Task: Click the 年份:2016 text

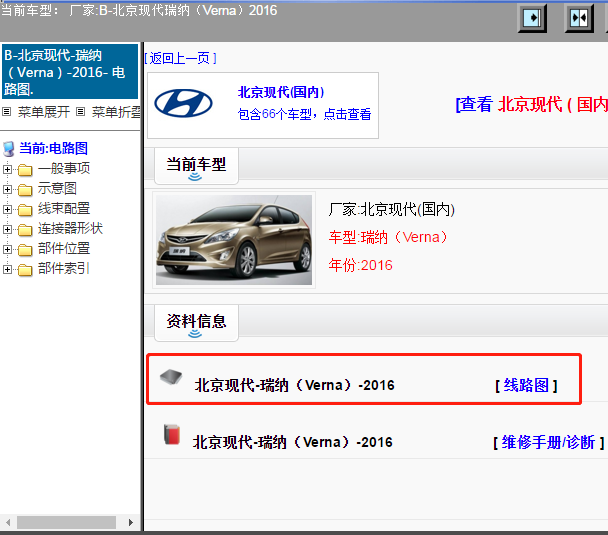Action: (x=361, y=266)
